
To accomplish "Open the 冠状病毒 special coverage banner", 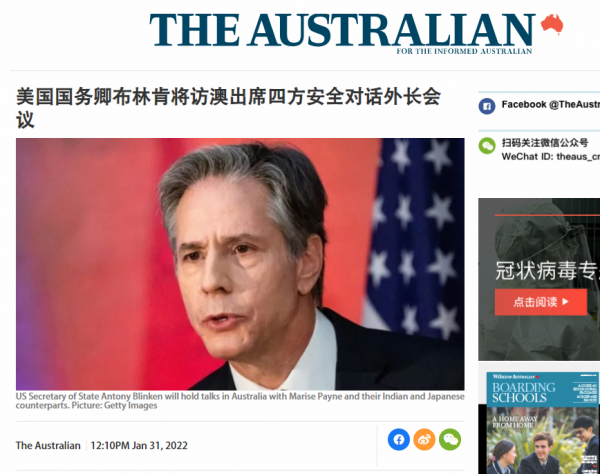I will [539, 279].
